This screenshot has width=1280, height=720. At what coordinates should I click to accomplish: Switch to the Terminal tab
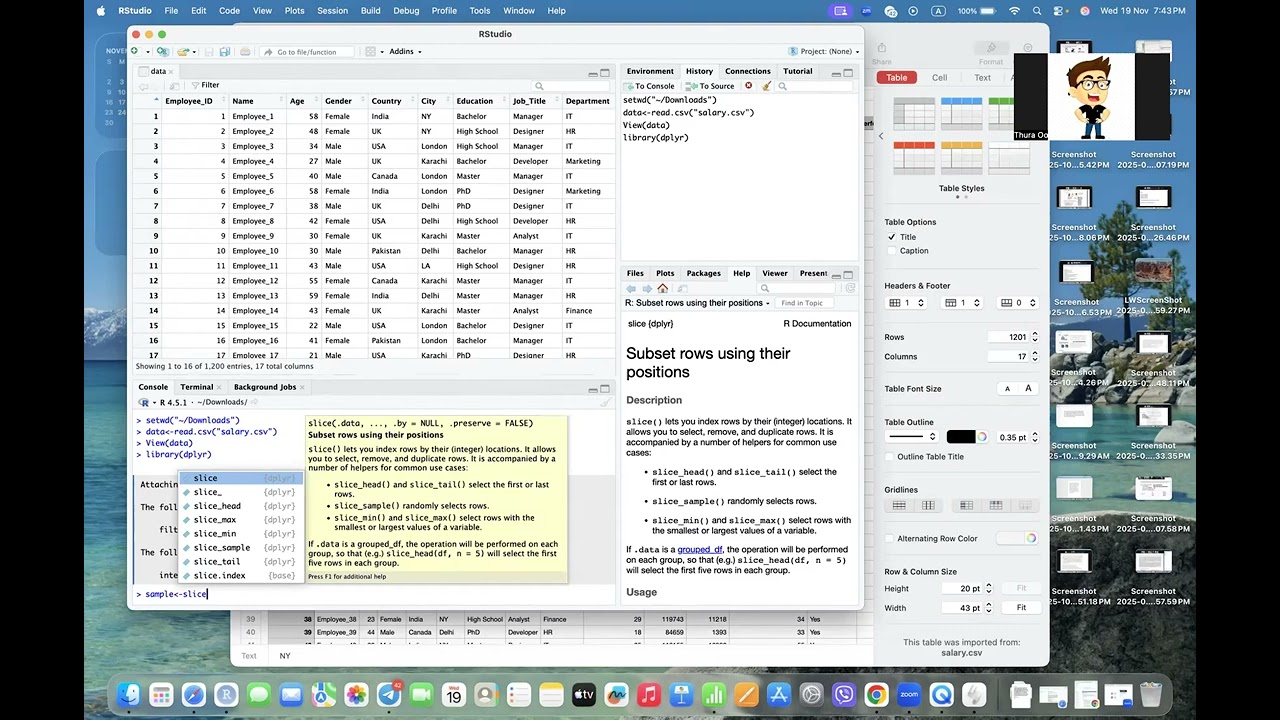click(x=197, y=387)
